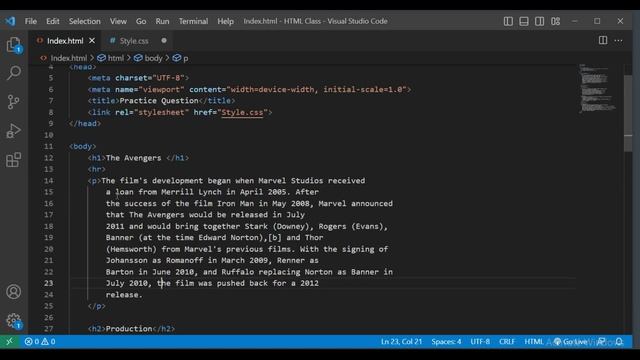This screenshot has width=640, height=360.
Task: Close the Index.html tab
Action: point(92,41)
